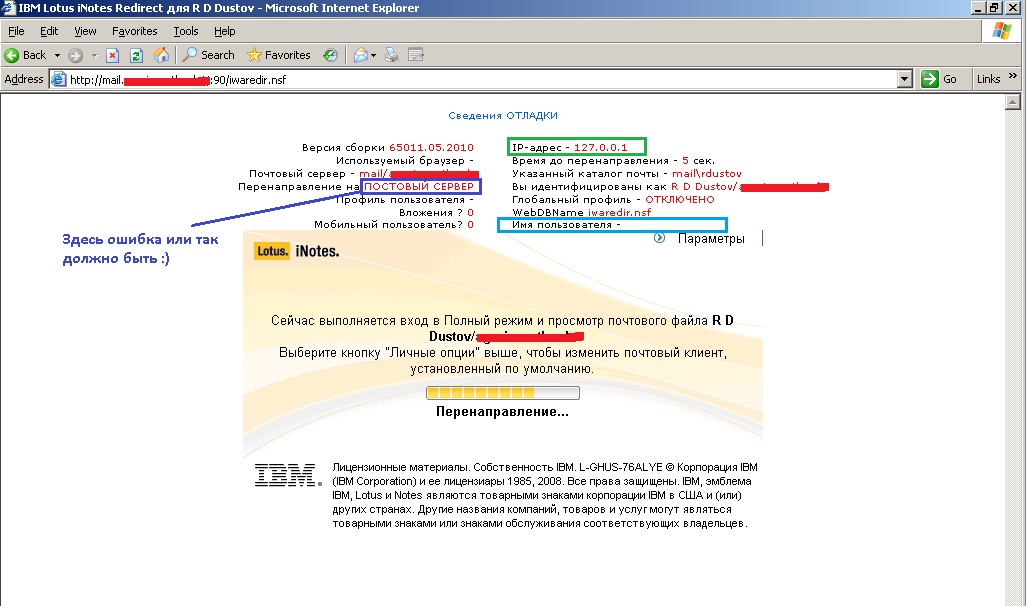Select the 'IP-адрес - 127.0.0.1' text
This screenshot has height=606, width=1026.
coord(569,148)
